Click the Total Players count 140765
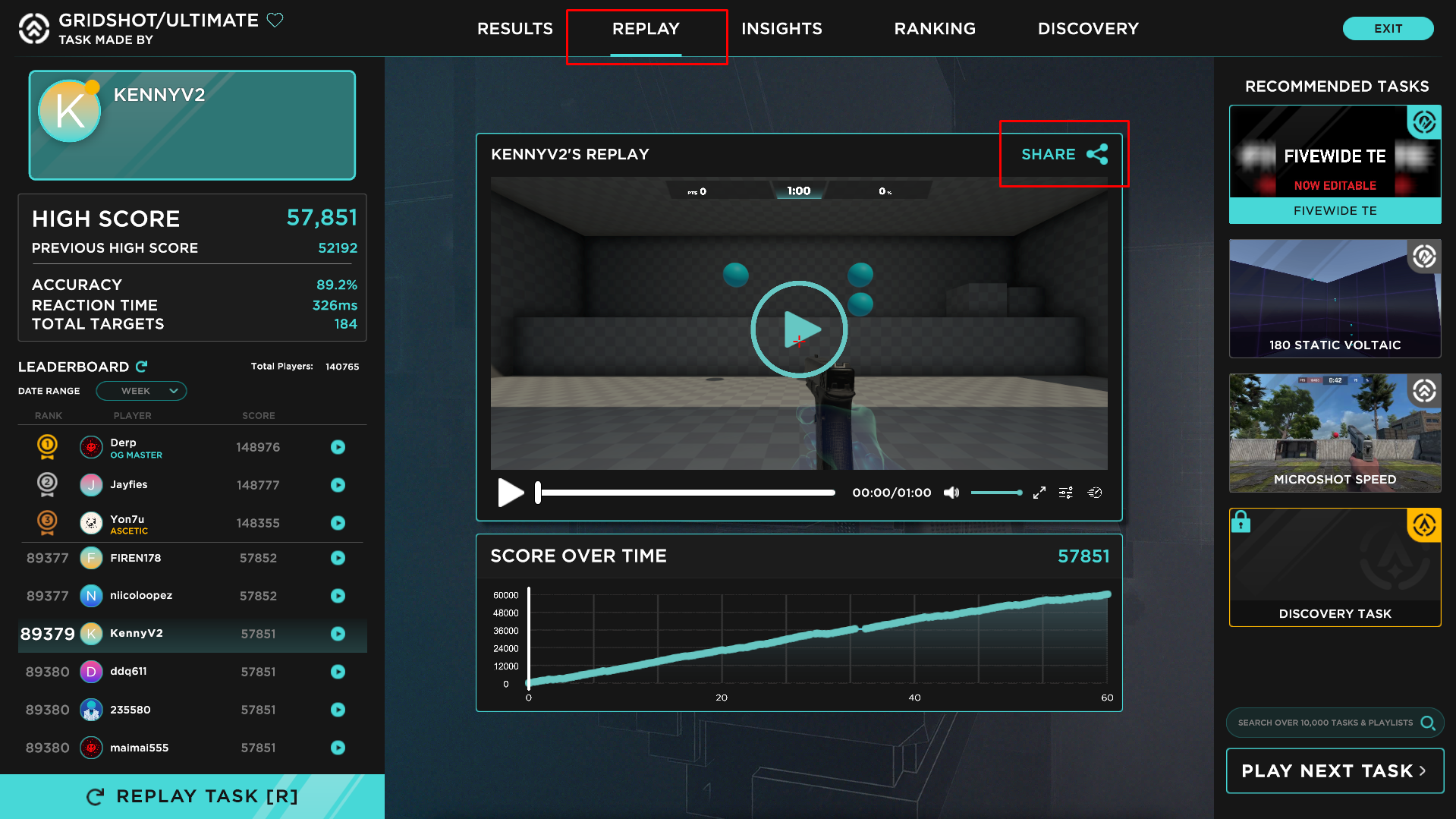Screen dimensions: 1456x819 coord(342,367)
